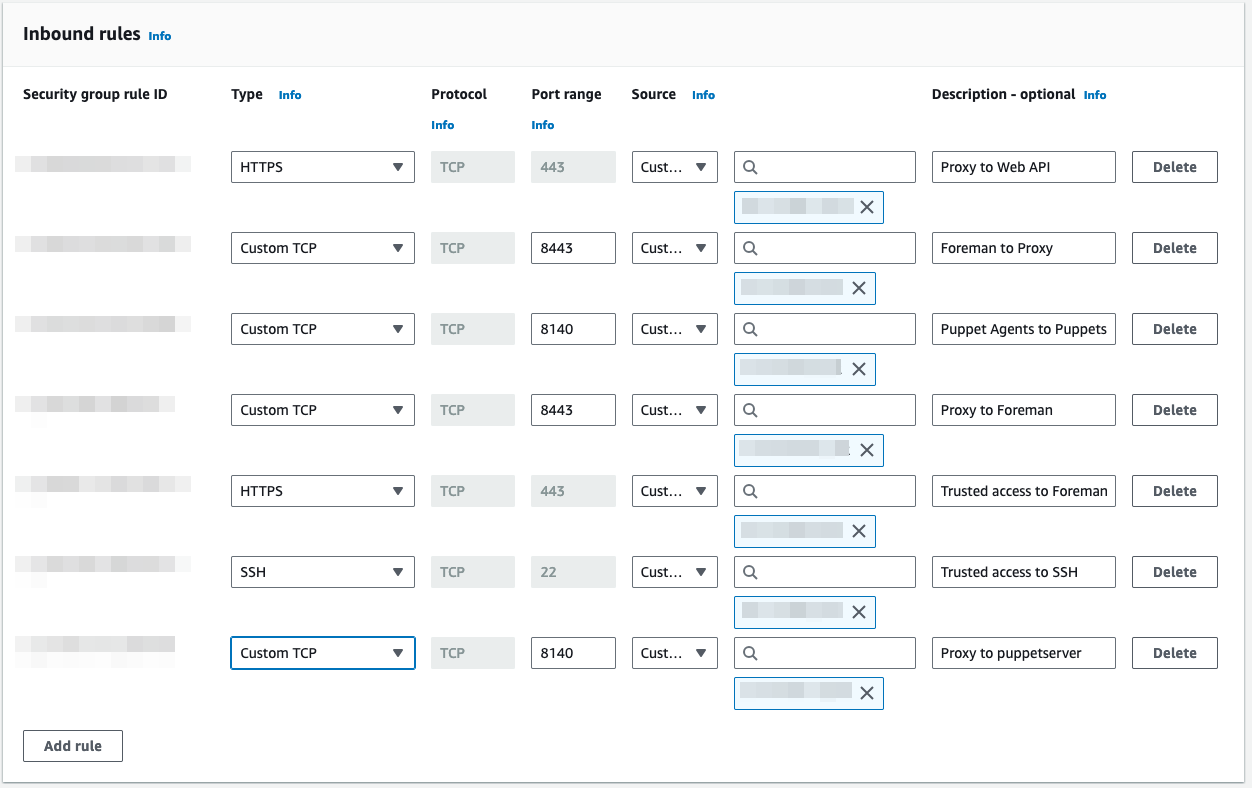Delete the Trusted access to SSH rule
The width and height of the screenshot is (1252, 788).
(x=1174, y=572)
